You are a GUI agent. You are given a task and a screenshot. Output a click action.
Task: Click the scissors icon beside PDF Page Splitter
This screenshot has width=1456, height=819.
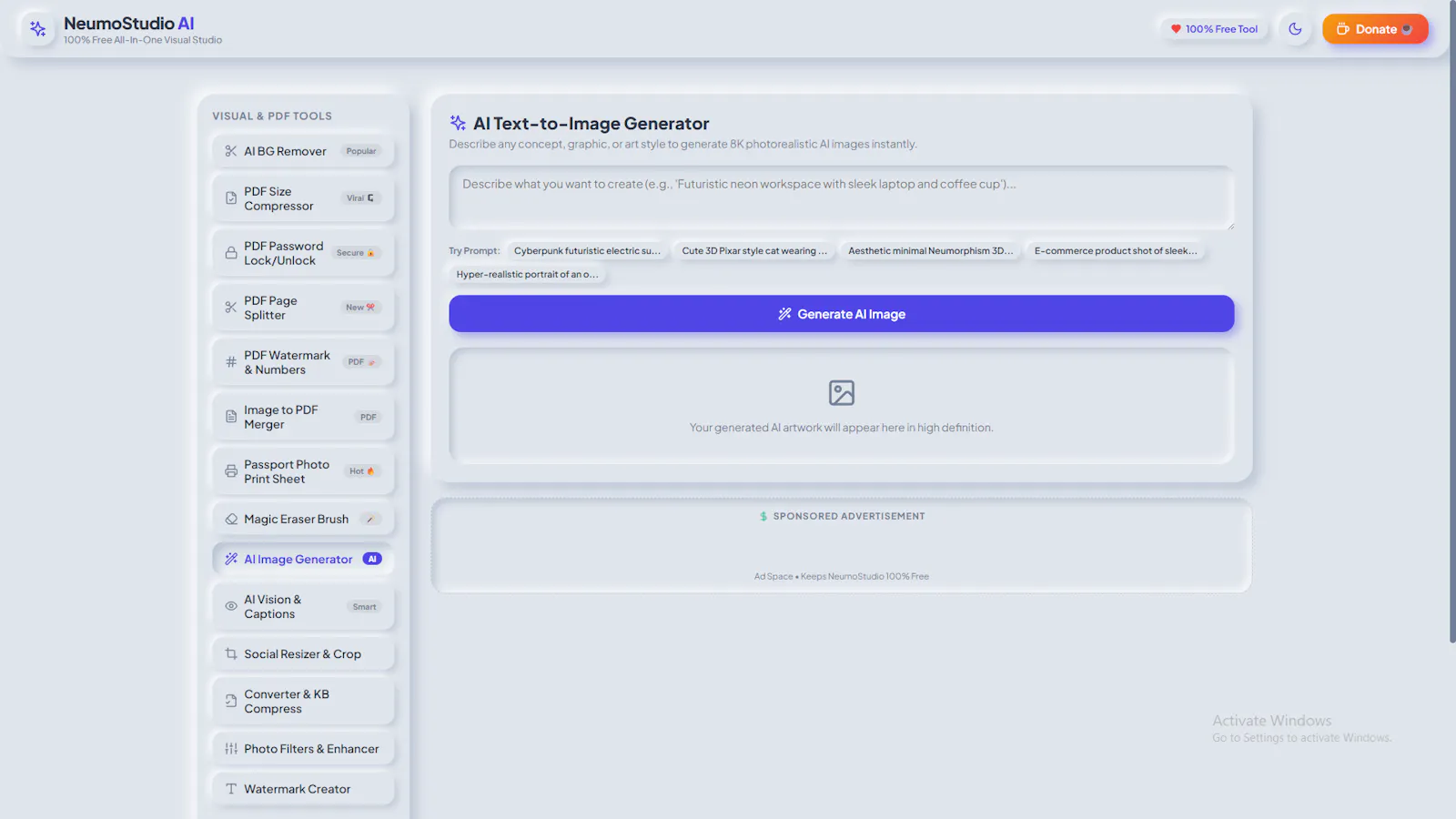231,308
